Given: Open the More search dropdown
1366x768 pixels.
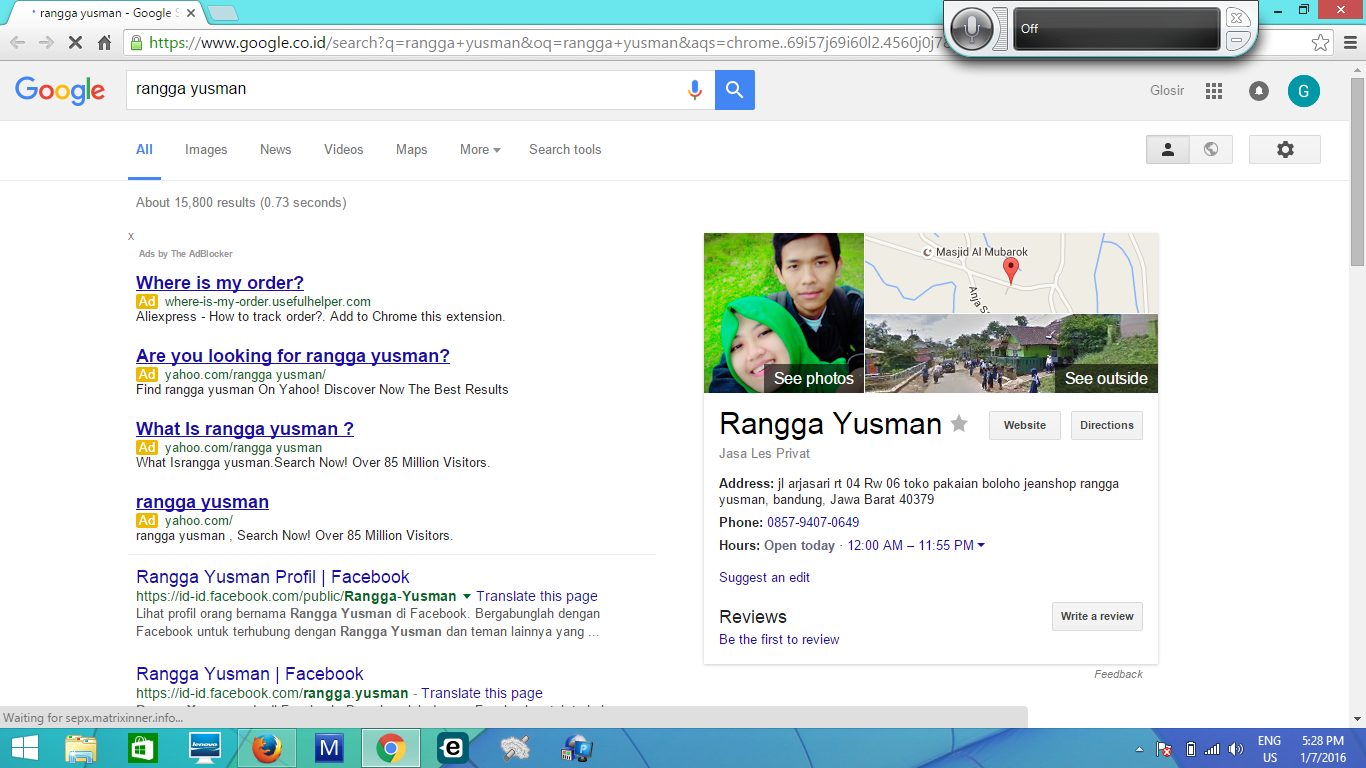Looking at the screenshot, I should tap(480, 150).
